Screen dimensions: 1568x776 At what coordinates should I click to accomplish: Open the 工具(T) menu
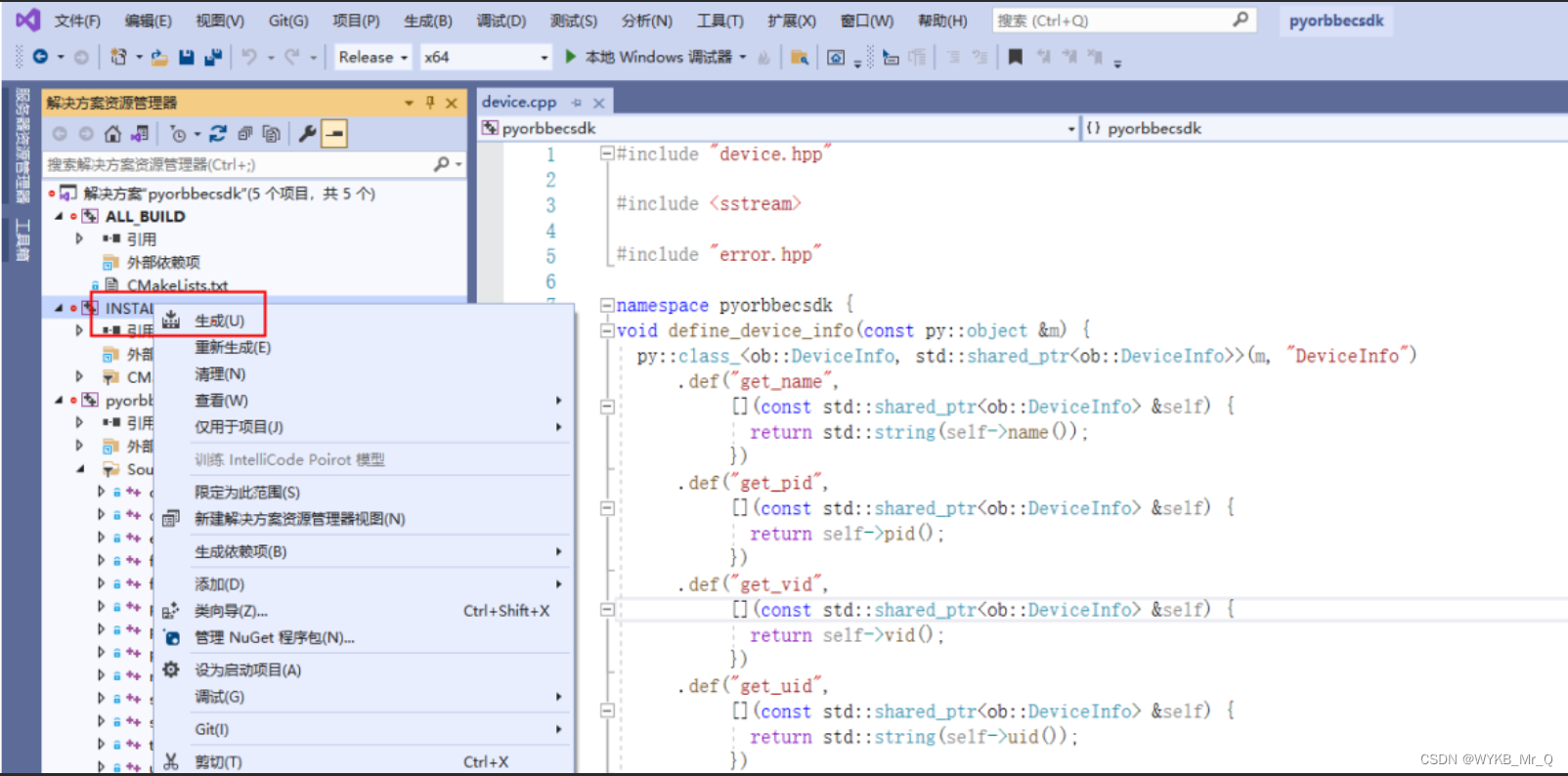(x=720, y=21)
